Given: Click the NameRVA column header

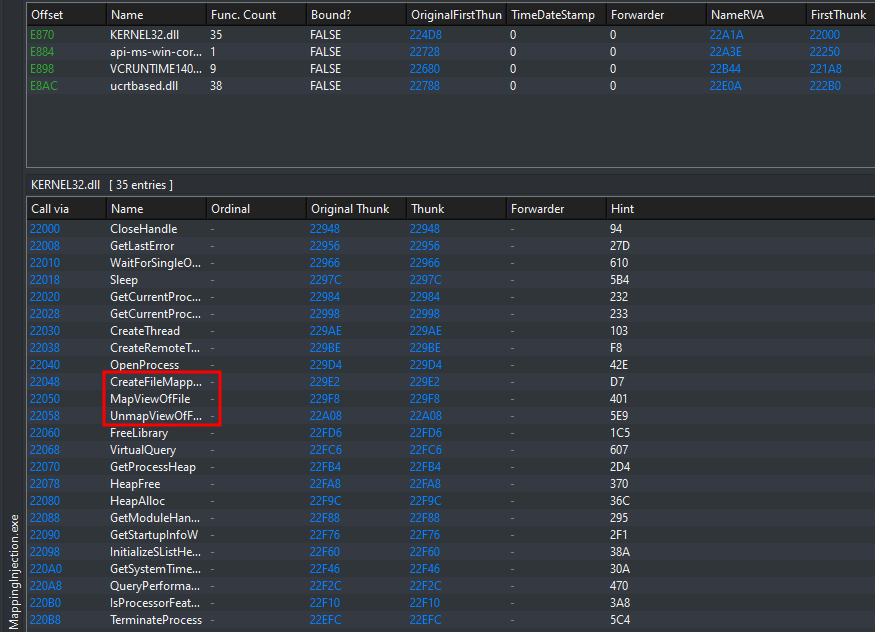Looking at the screenshot, I should tap(735, 15).
